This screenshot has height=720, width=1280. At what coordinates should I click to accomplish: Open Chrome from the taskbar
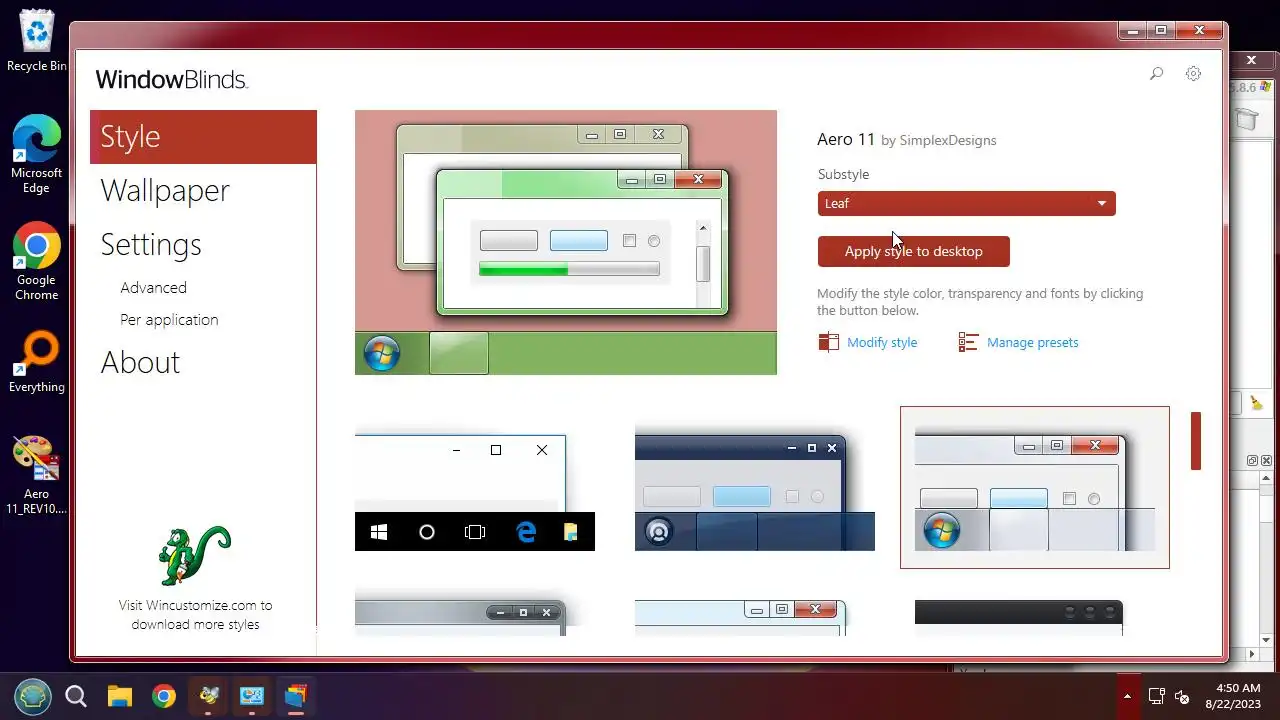pos(164,696)
